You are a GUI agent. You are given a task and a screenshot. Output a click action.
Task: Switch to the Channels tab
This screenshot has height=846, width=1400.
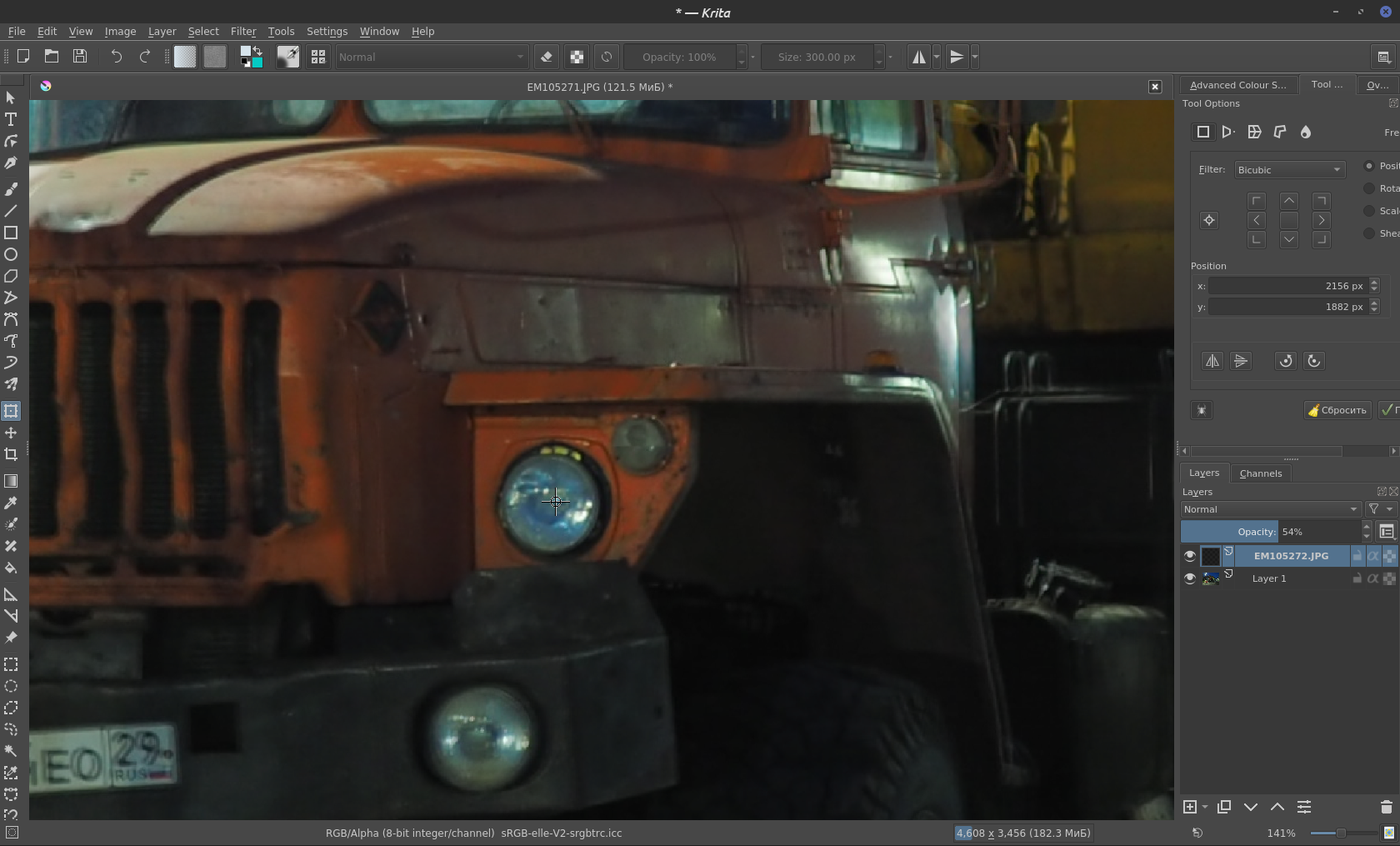[x=1260, y=473]
